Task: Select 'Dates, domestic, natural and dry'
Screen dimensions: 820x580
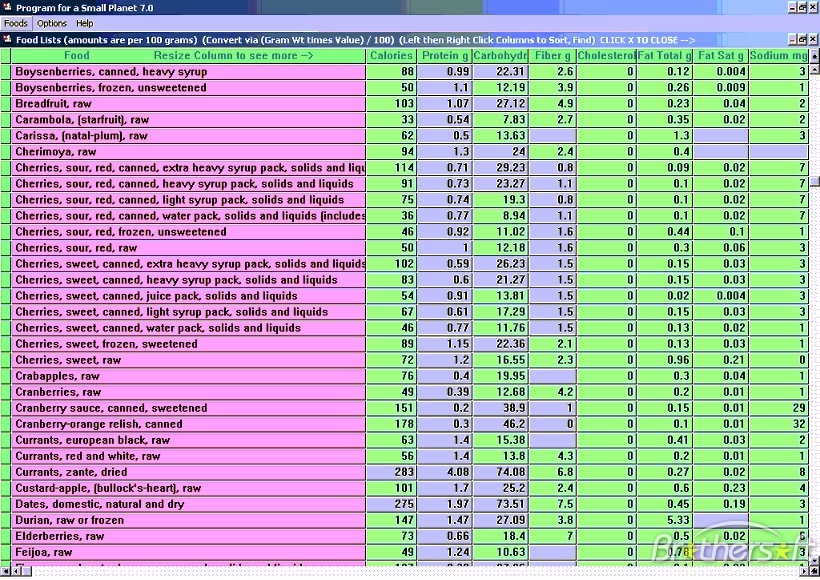Action: pyautogui.click(x=188, y=504)
